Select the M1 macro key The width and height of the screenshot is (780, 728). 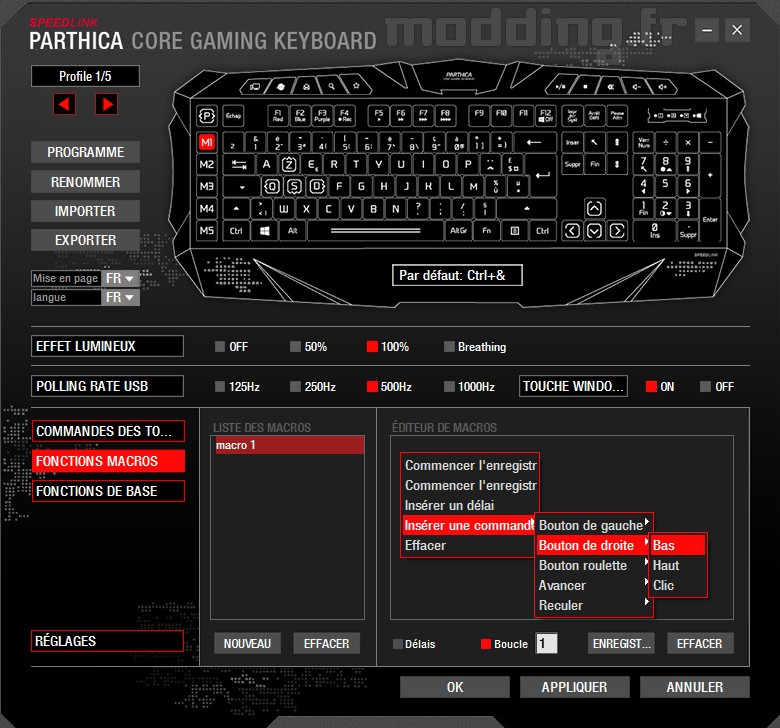click(207, 143)
